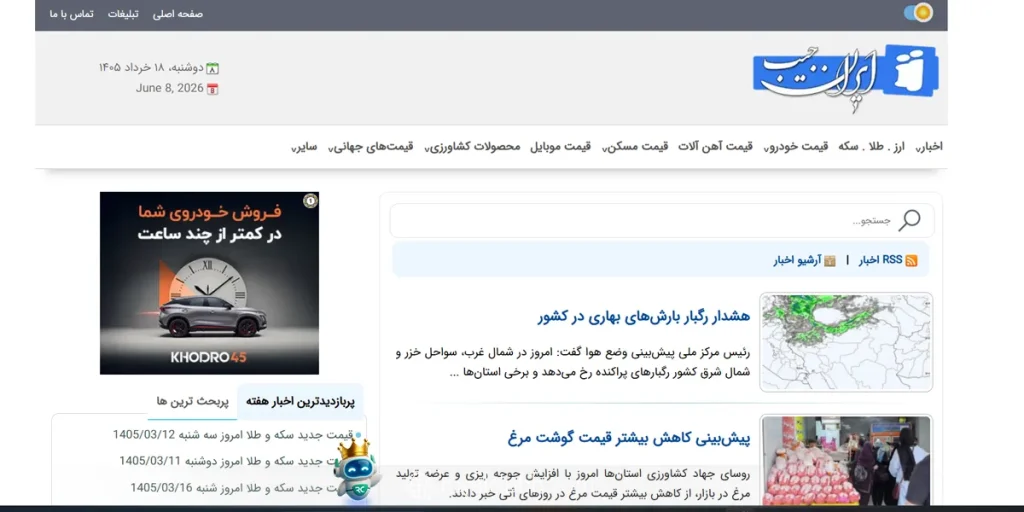Image resolution: width=1024 pixels, height=512 pixels.
Task: Click the Iran Jib site logo
Action: (x=846, y=78)
